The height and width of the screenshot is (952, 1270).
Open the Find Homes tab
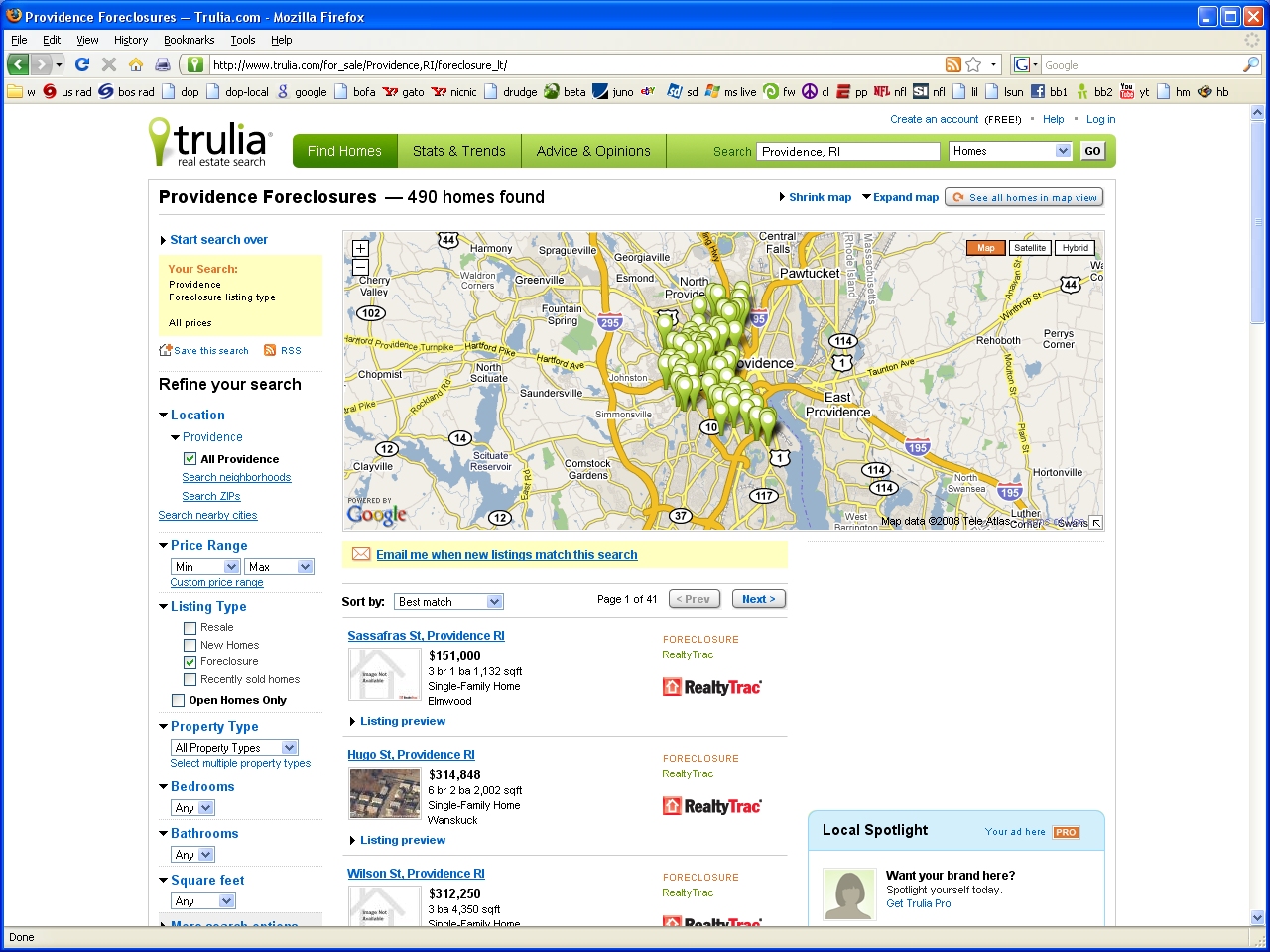pos(344,151)
